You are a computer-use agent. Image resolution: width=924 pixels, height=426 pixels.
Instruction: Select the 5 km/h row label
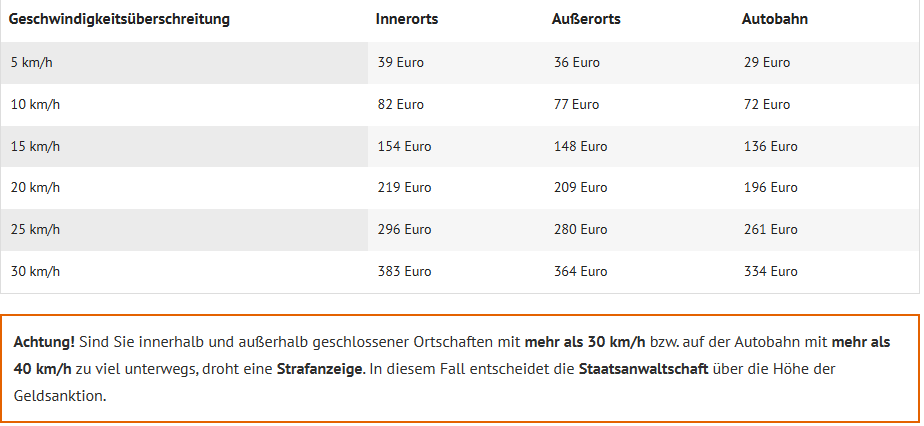[x=31, y=62]
